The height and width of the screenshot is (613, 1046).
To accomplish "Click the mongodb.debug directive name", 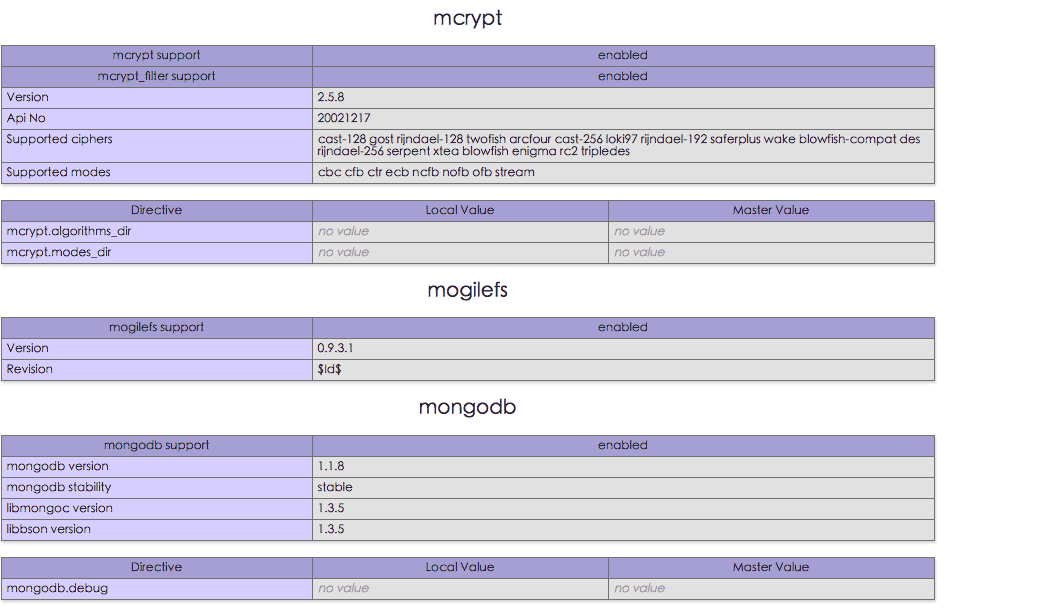I will click(x=57, y=588).
